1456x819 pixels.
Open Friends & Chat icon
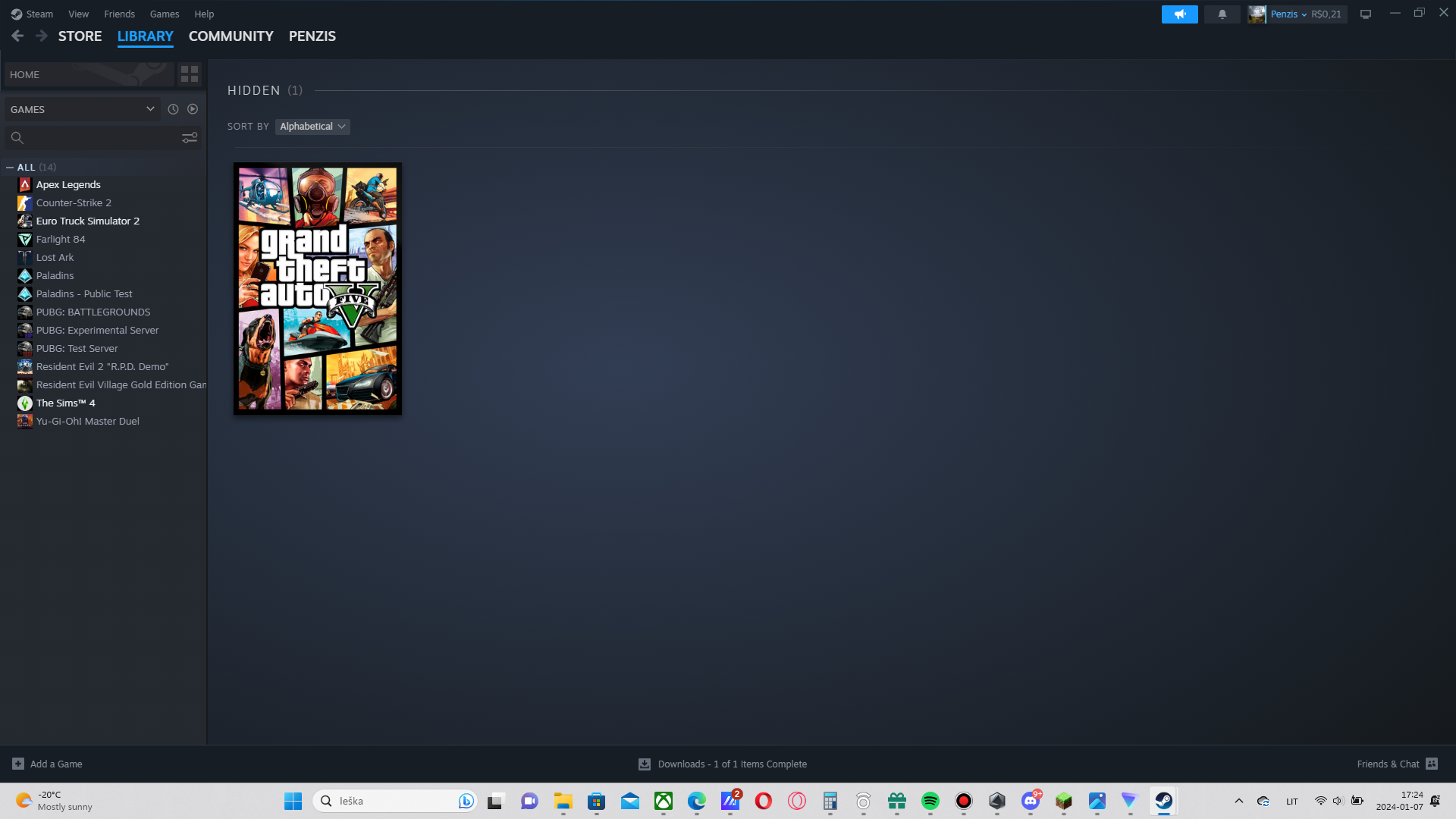pos(1432,764)
